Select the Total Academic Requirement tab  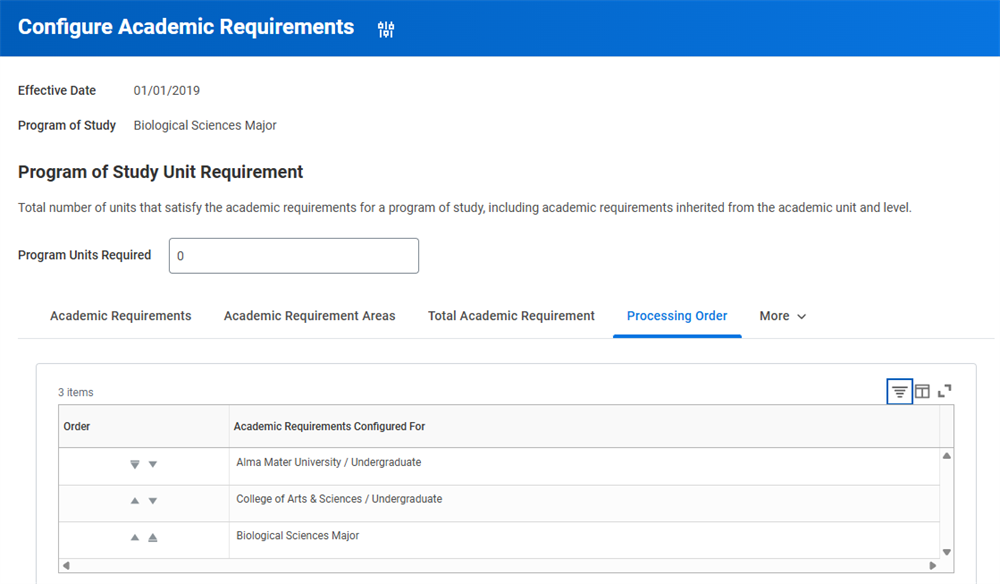click(x=511, y=316)
